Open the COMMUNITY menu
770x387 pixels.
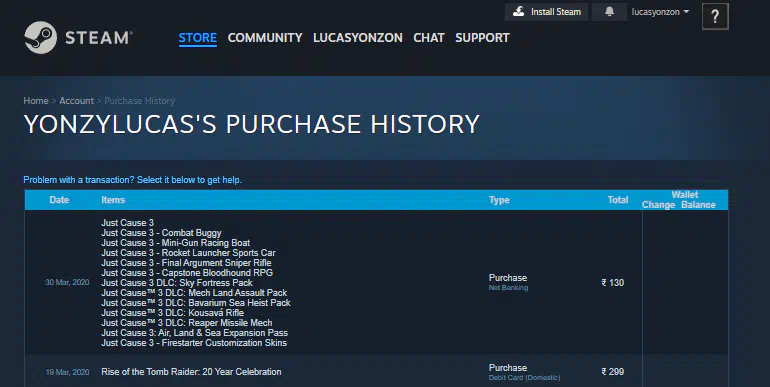click(x=265, y=38)
